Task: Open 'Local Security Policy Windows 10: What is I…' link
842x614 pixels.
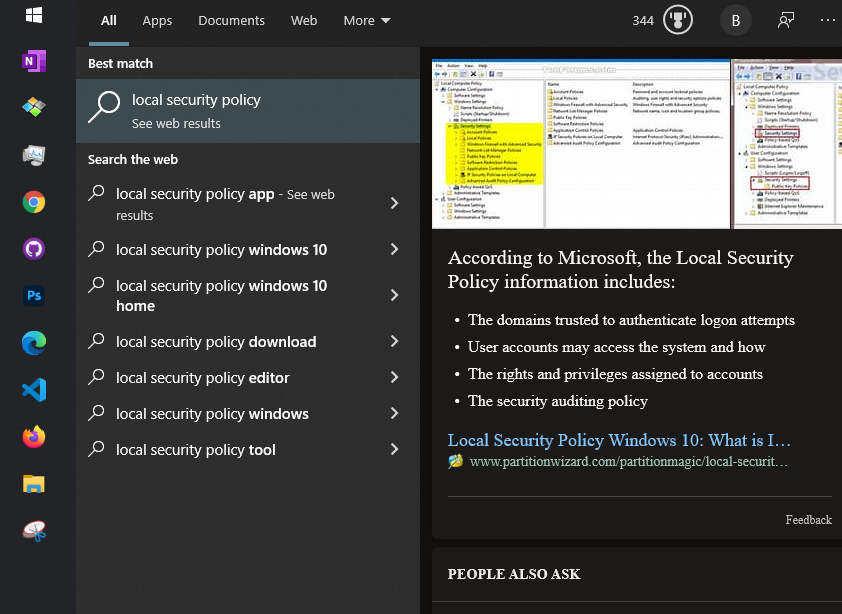Action: tap(619, 440)
